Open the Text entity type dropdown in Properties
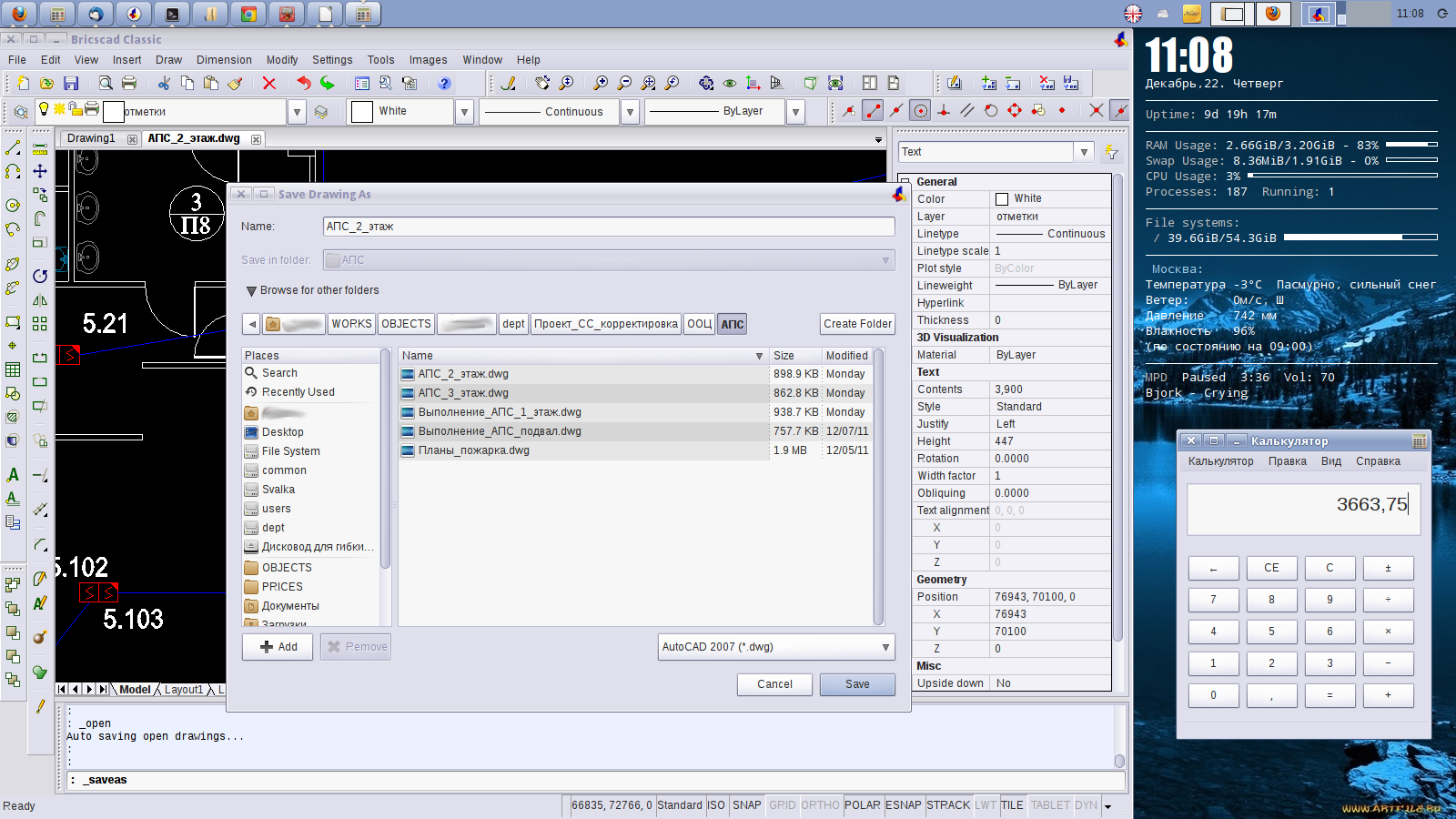Image resolution: width=1456 pixels, height=819 pixels. [1084, 152]
